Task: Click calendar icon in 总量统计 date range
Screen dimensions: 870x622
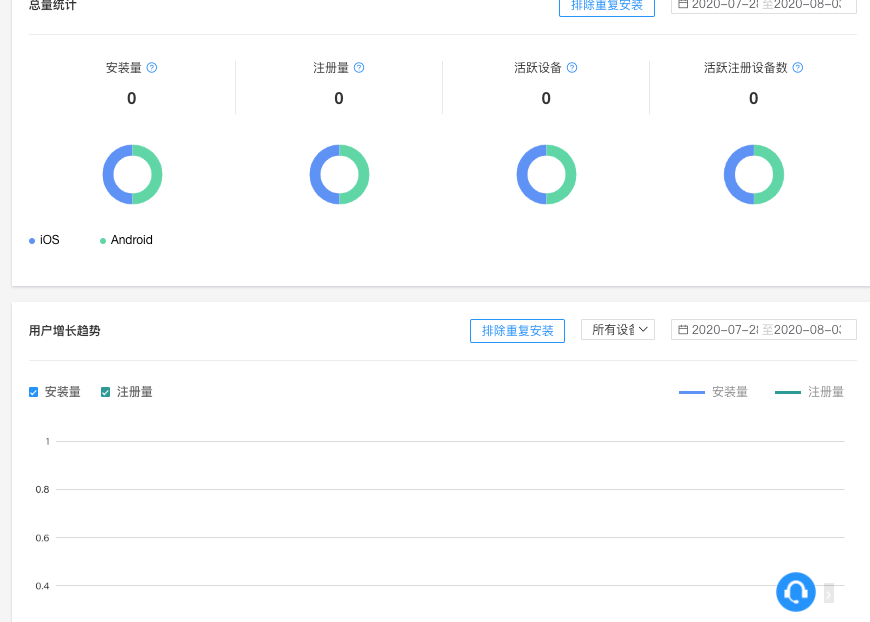Action: click(683, 5)
